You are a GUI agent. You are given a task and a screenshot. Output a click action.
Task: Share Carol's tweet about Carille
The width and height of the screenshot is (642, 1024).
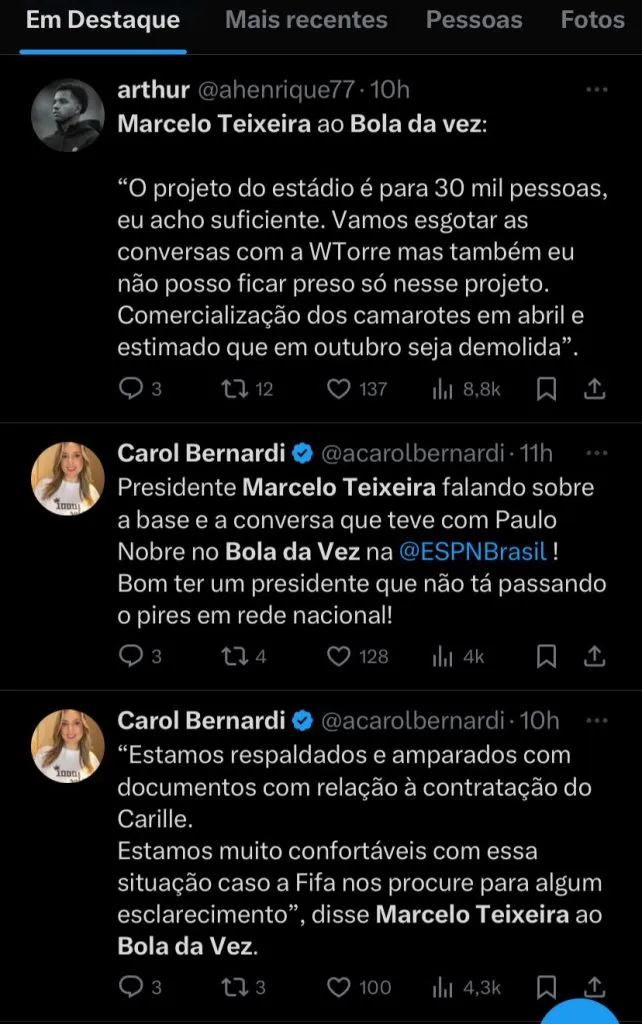tap(593, 987)
